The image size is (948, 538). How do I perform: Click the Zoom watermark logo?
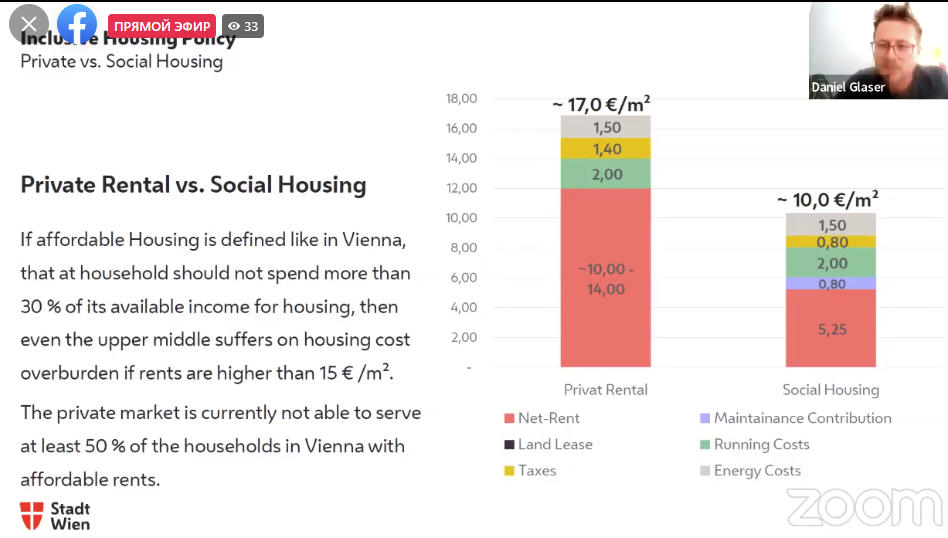[x=864, y=507]
